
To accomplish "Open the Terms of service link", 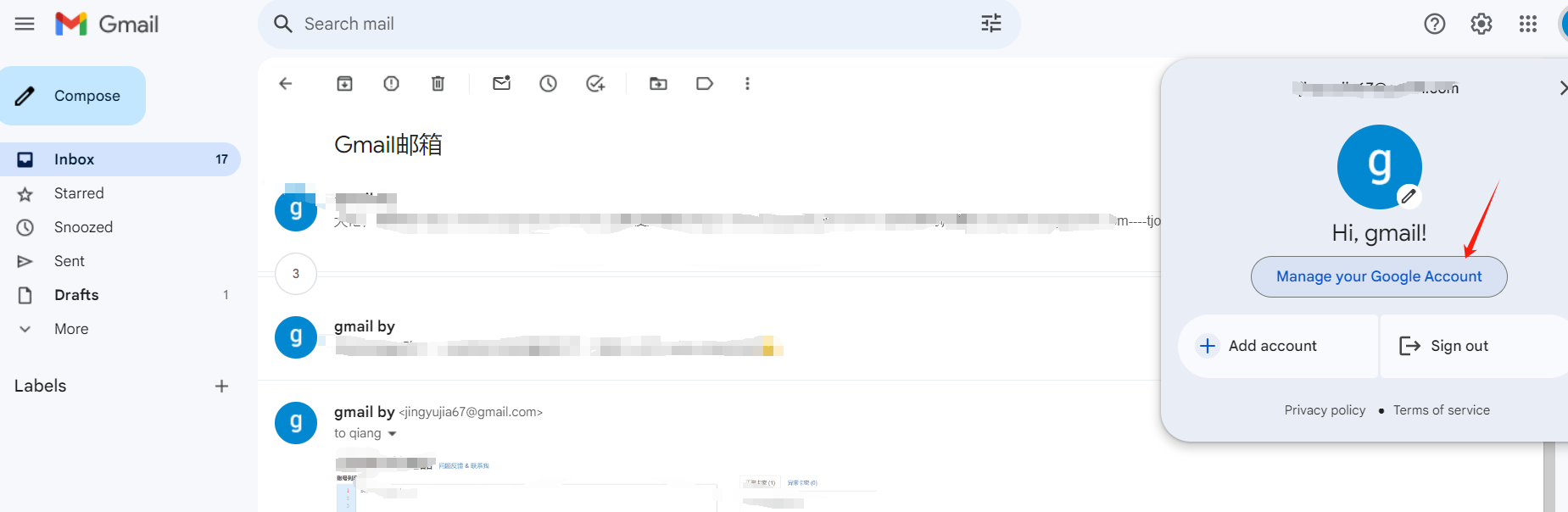I will [1442, 410].
